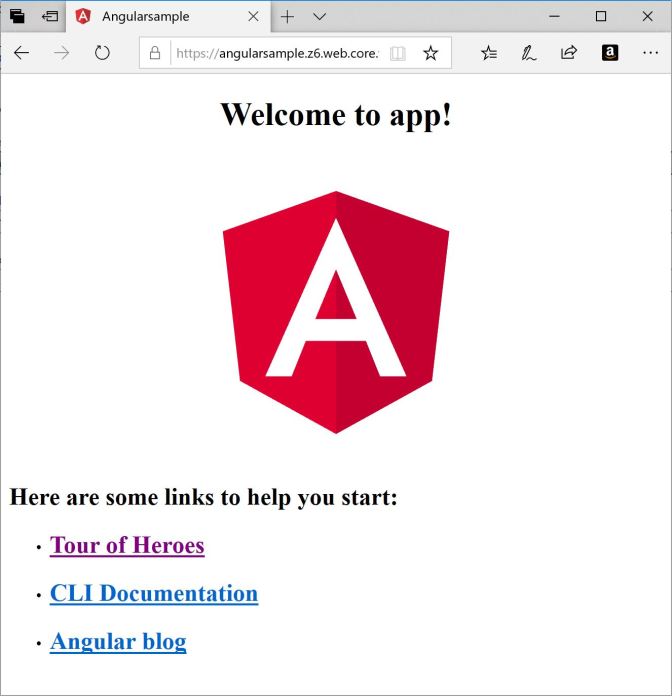Image resolution: width=672 pixels, height=696 pixels.
Task: Share this page
Action: click(x=569, y=53)
